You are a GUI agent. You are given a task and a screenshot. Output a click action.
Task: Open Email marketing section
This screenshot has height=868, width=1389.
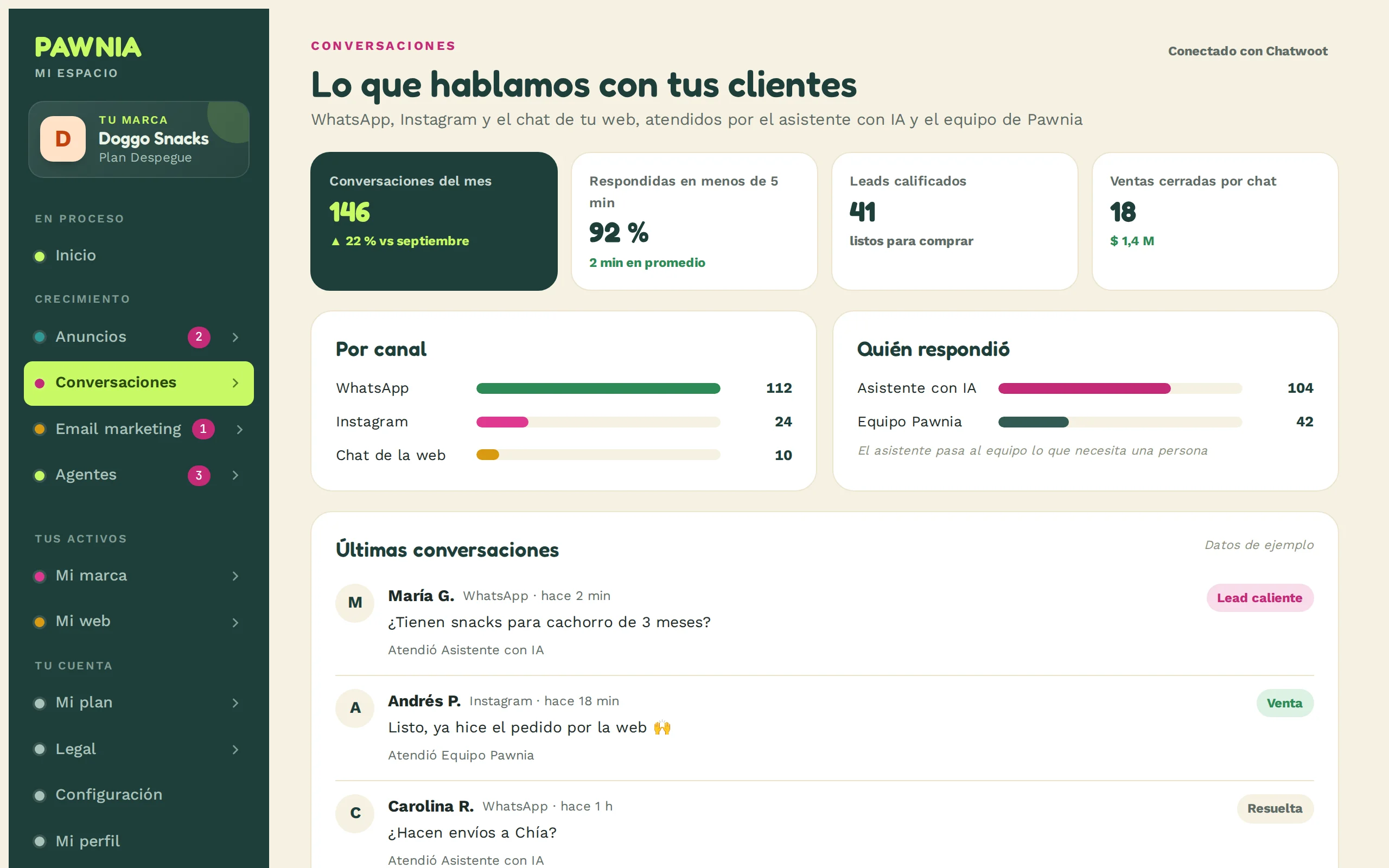pos(138,429)
